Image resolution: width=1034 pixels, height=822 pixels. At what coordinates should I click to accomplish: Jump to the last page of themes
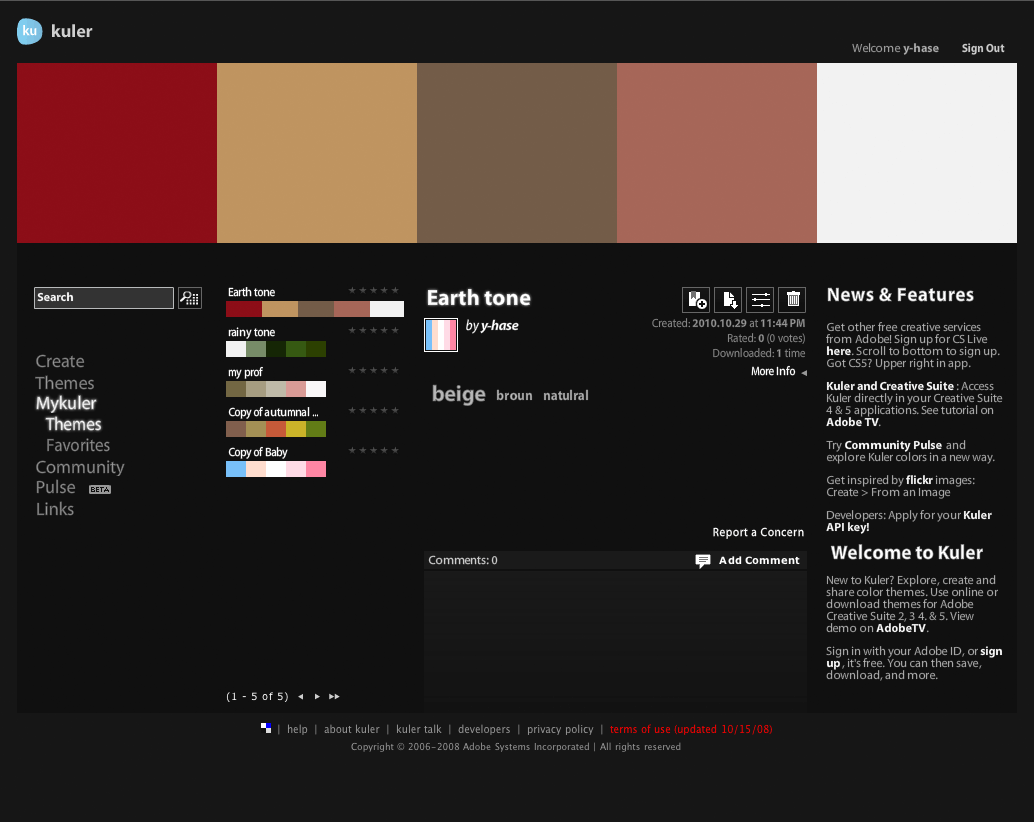click(x=334, y=696)
